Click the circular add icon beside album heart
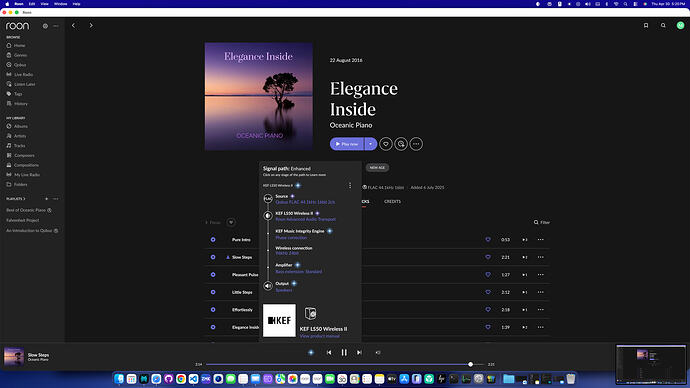690x388 pixels. coord(401,144)
